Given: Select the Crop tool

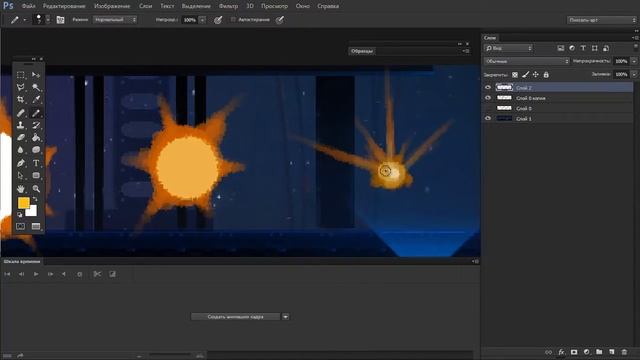Looking at the screenshot, I should point(20,100).
